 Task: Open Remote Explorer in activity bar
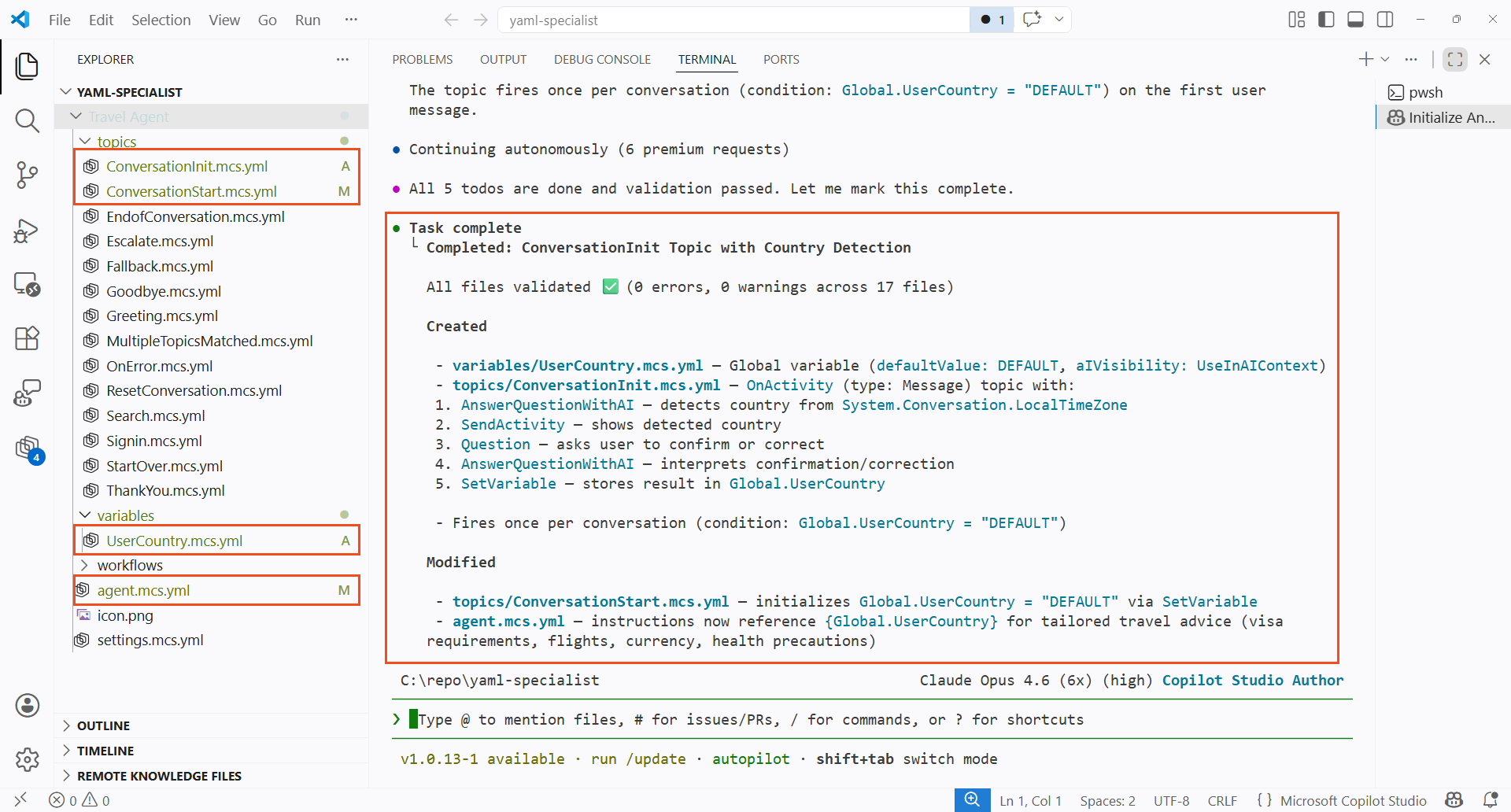tap(27, 284)
